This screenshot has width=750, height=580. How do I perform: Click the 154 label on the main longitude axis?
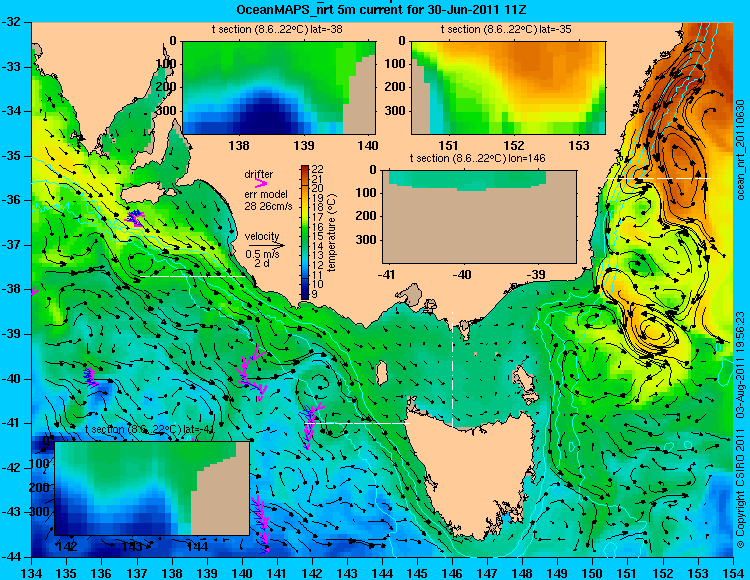tap(733, 572)
